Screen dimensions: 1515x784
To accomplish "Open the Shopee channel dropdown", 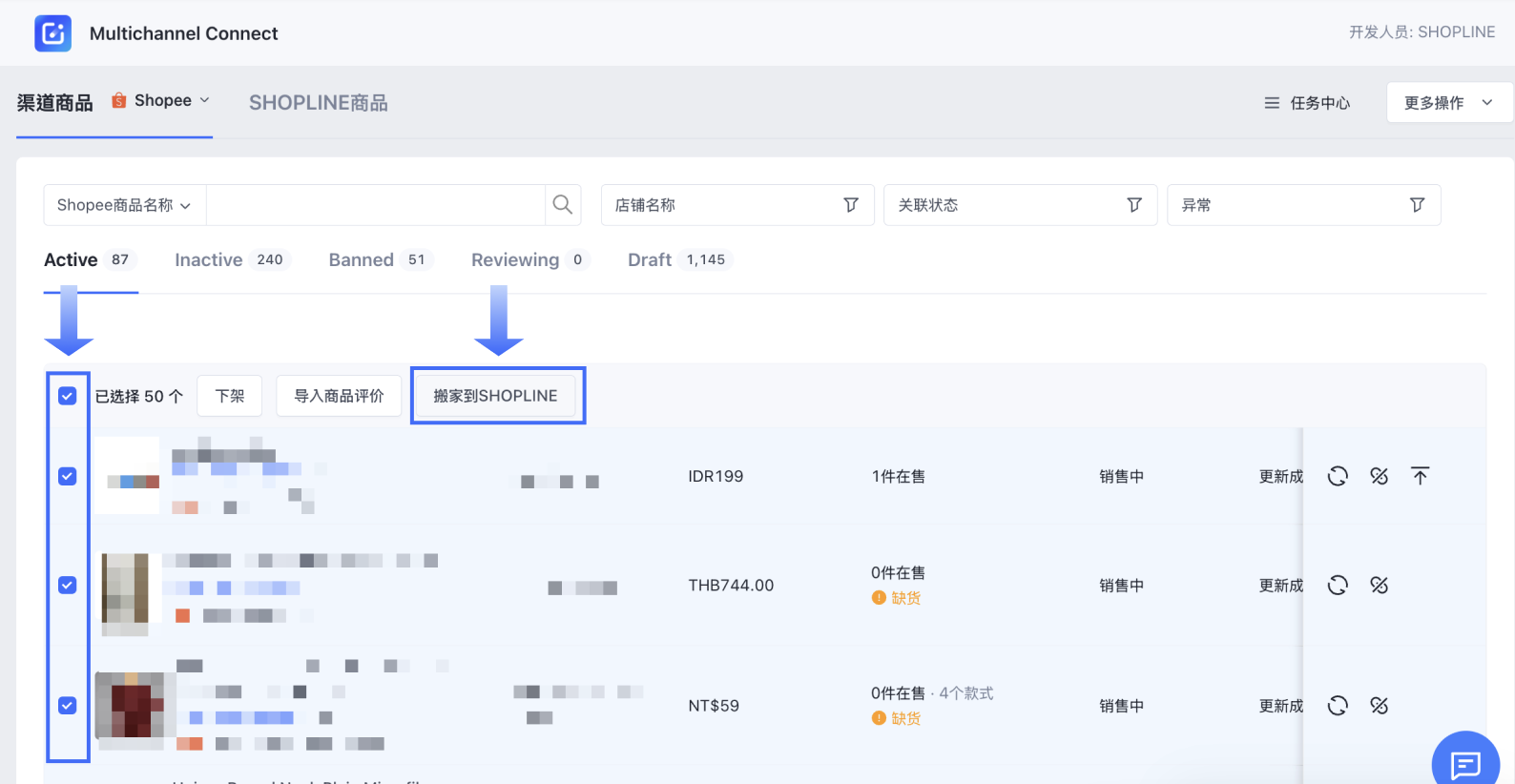I will coord(161,100).
